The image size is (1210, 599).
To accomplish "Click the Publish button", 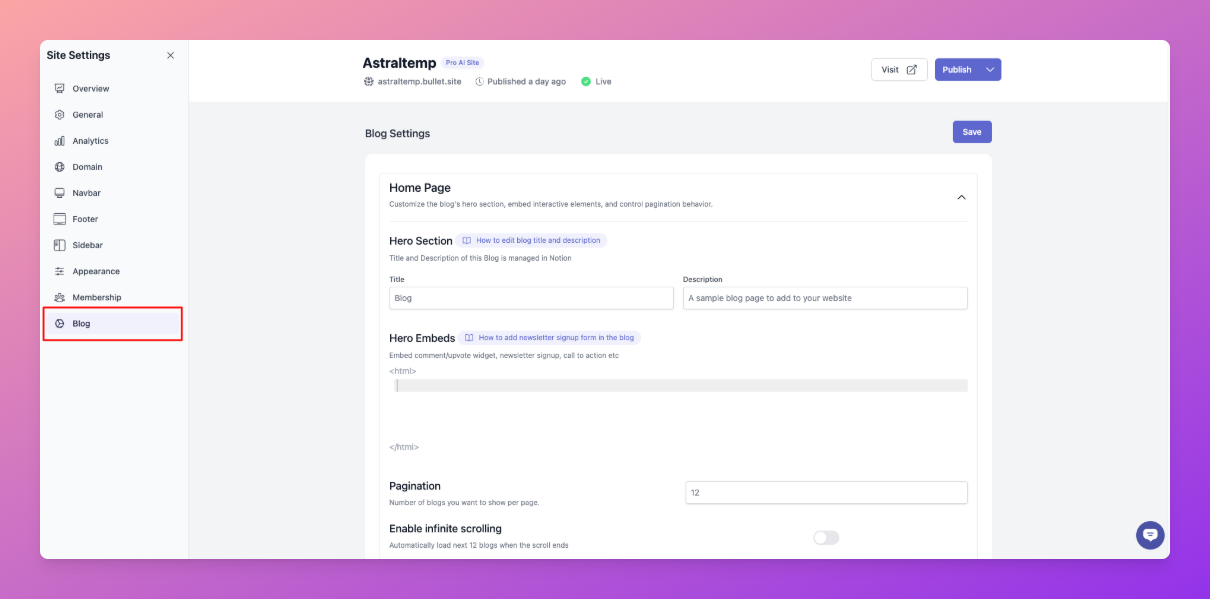I will coord(957,69).
